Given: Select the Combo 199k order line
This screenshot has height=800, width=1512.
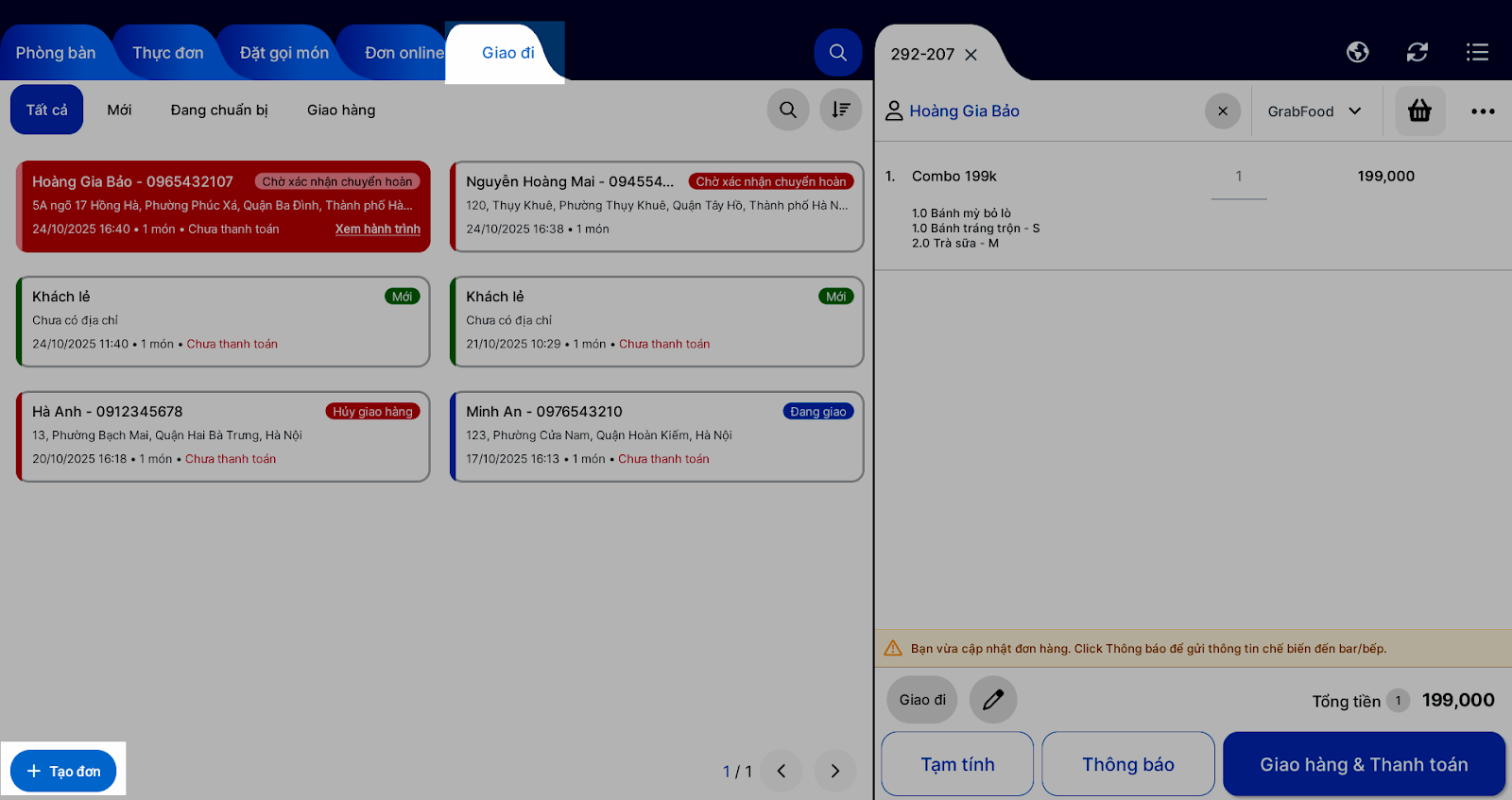Looking at the screenshot, I should point(1193,207).
